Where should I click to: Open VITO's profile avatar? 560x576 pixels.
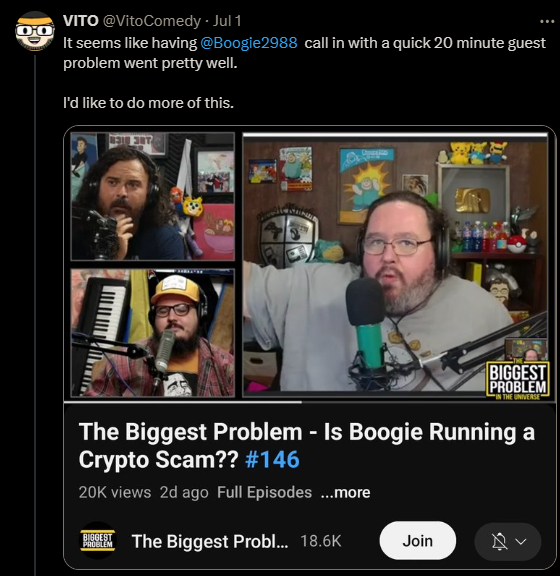click(x=35, y=31)
